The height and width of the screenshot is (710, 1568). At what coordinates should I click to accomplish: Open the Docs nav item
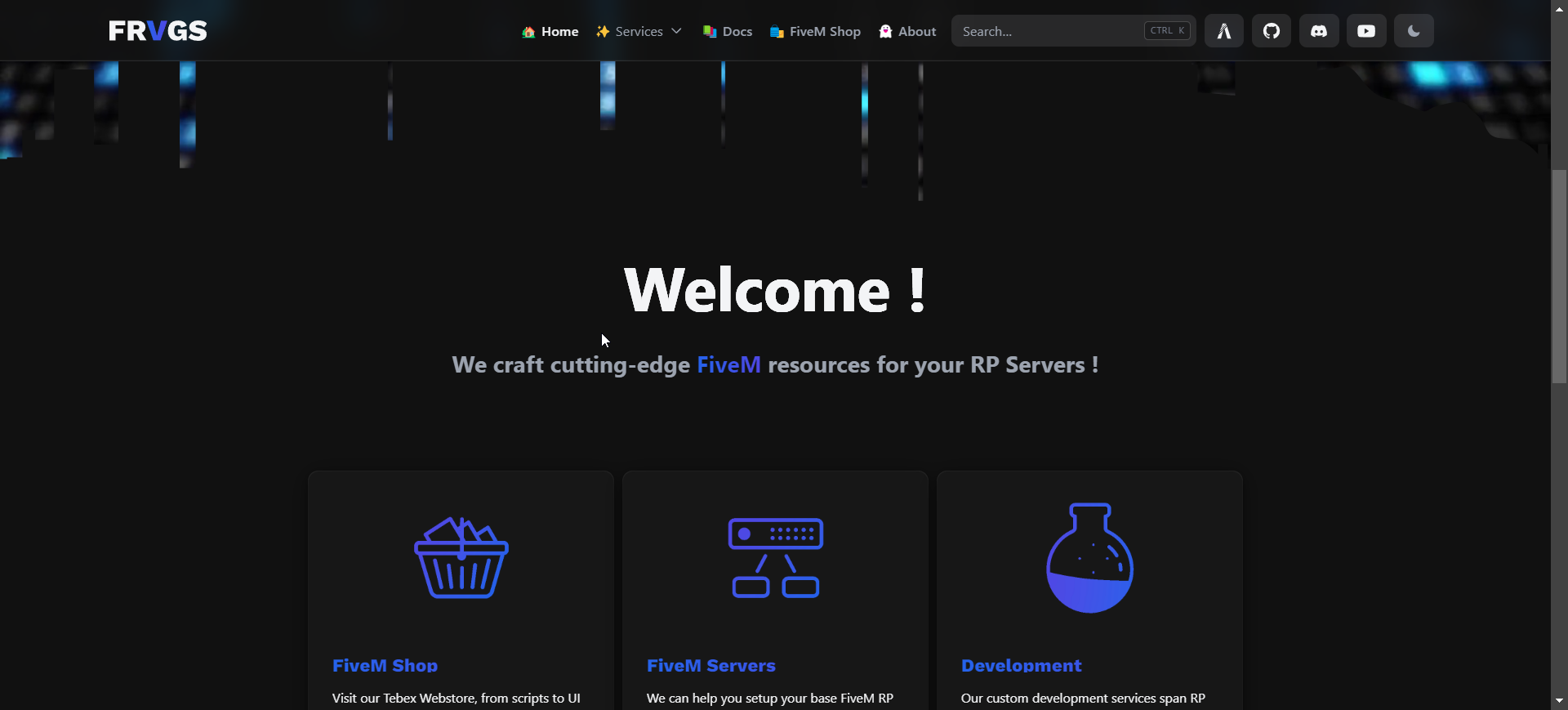point(728,32)
